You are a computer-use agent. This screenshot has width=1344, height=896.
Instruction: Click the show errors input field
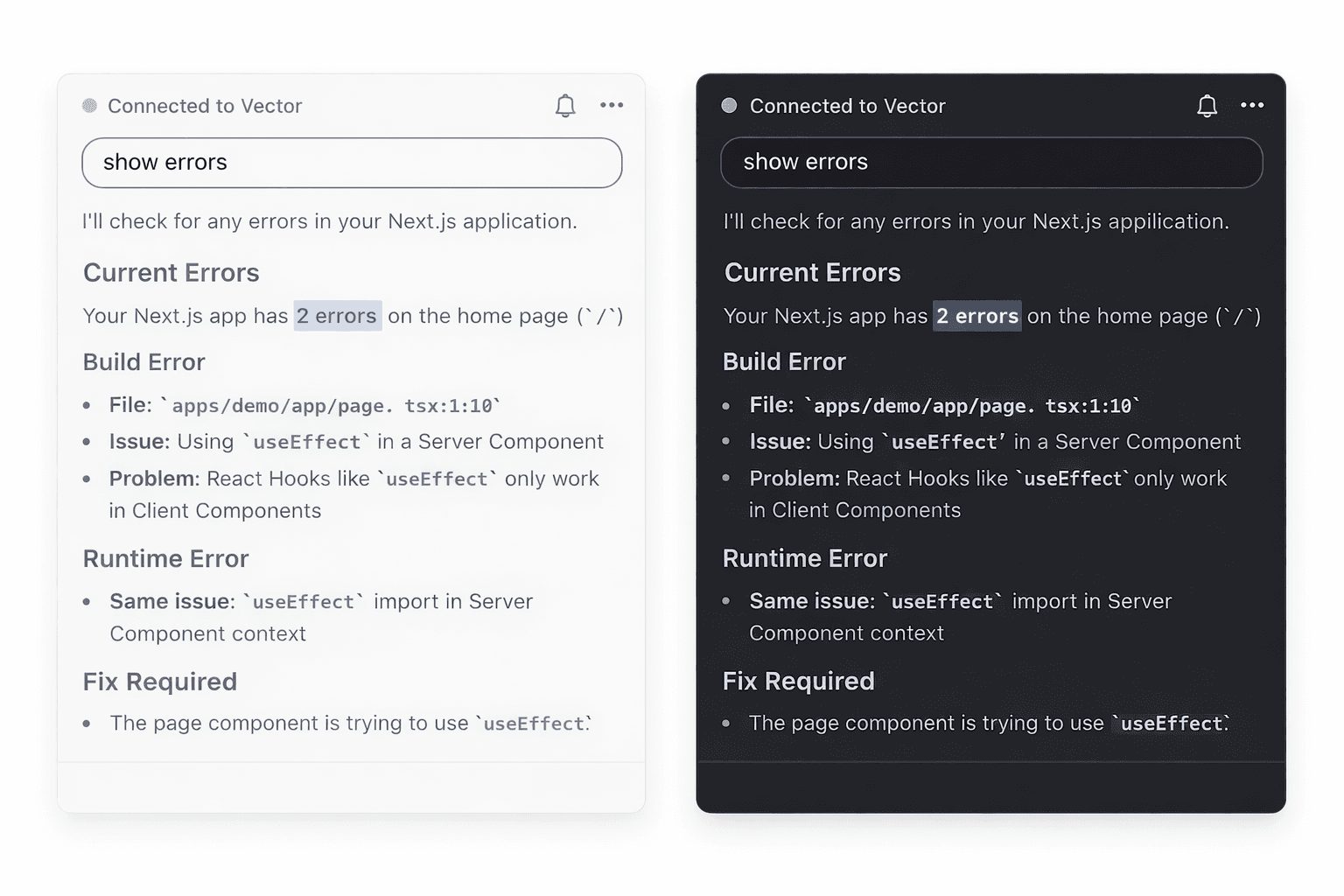[352, 163]
